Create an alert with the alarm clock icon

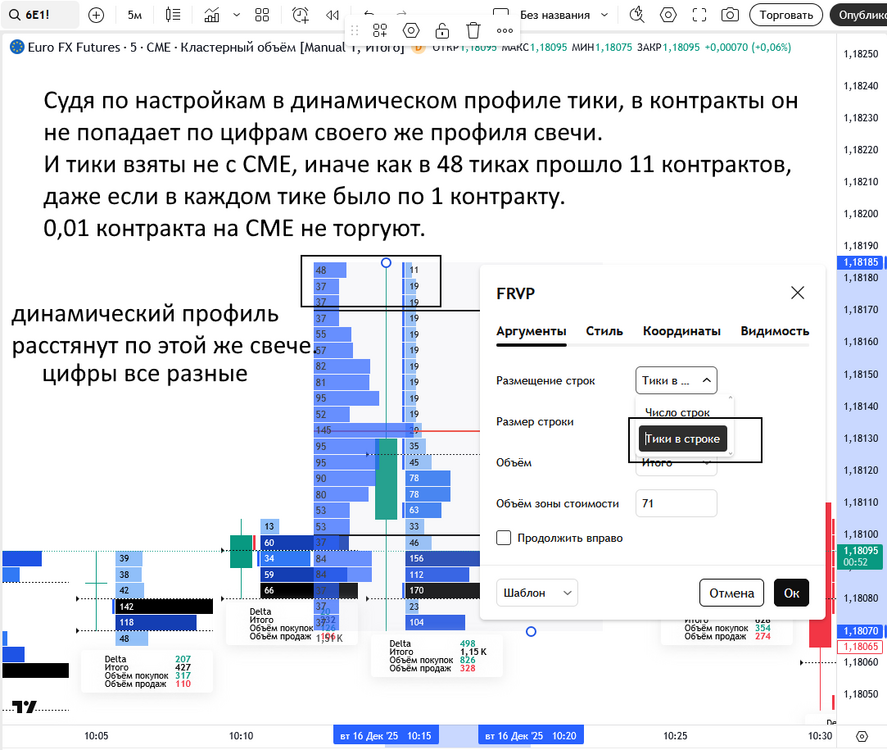pos(300,15)
